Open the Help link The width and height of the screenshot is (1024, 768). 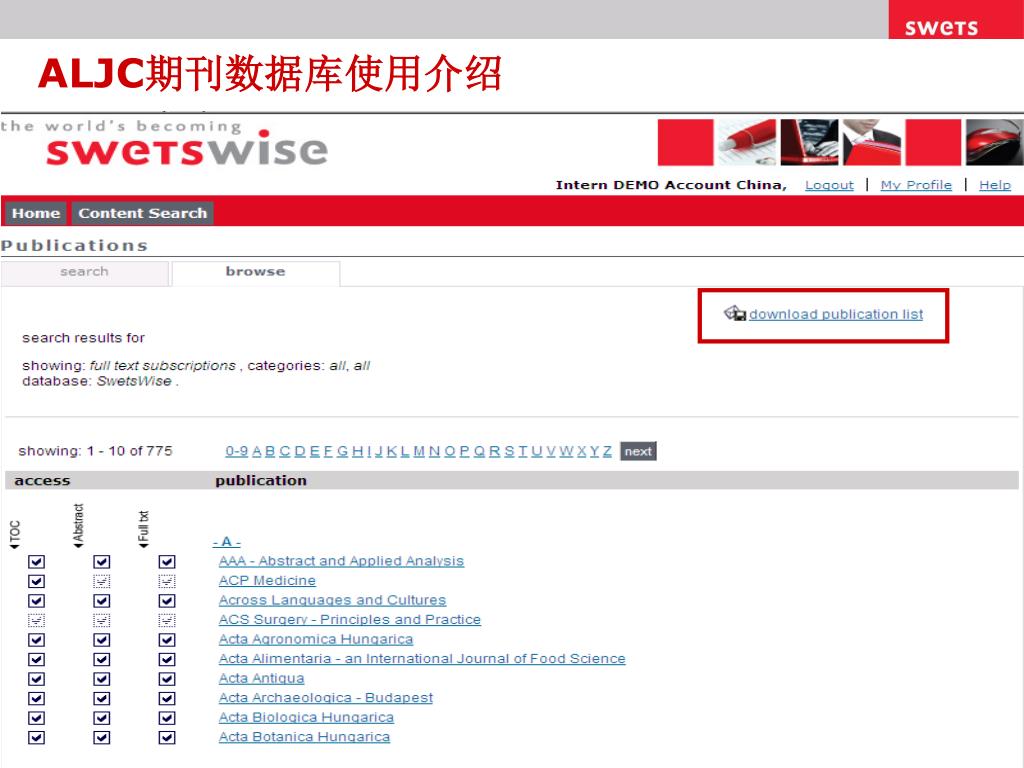pos(995,185)
